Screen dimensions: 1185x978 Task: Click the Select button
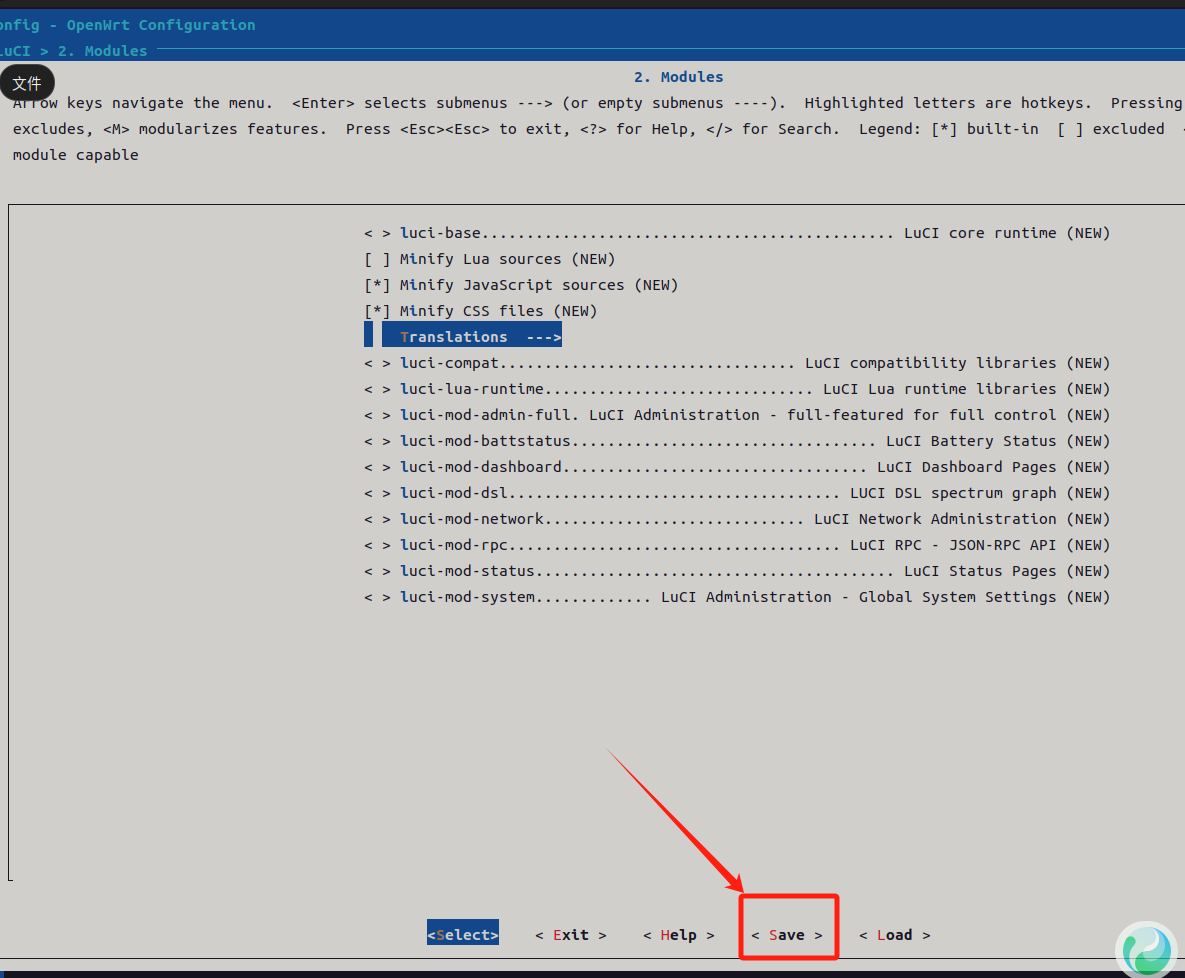[x=463, y=935]
